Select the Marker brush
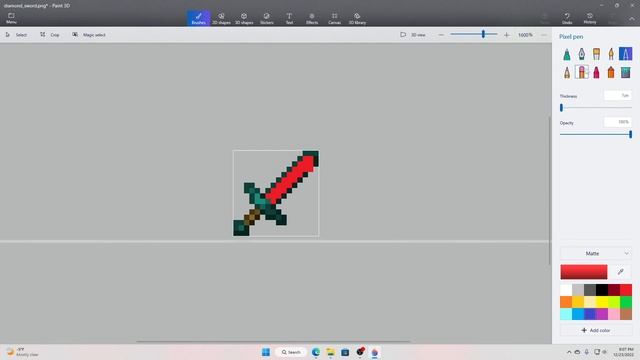Screen dimensions: 640x360 (x=567, y=54)
